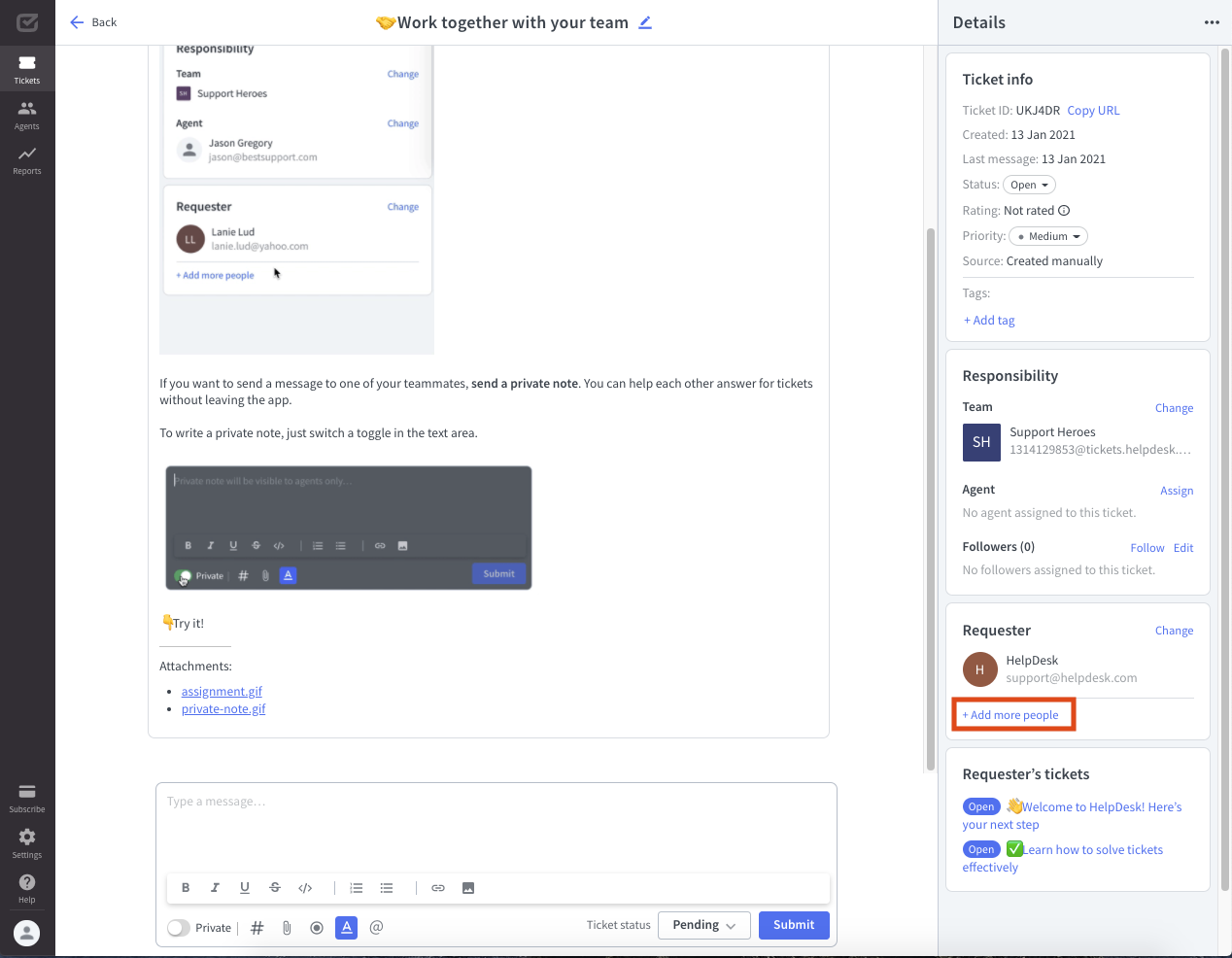Apply strikethrough formatting in message editor

275,888
